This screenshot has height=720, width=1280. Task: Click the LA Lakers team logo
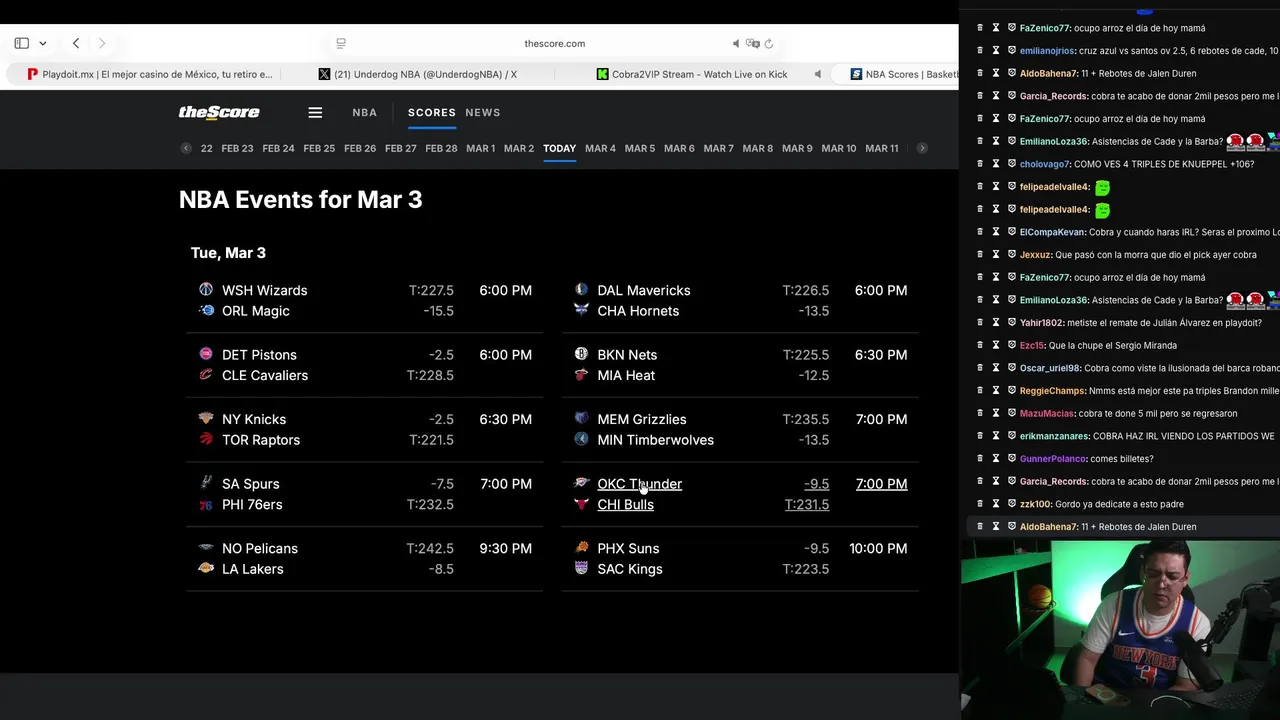pyautogui.click(x=206, y=568)
